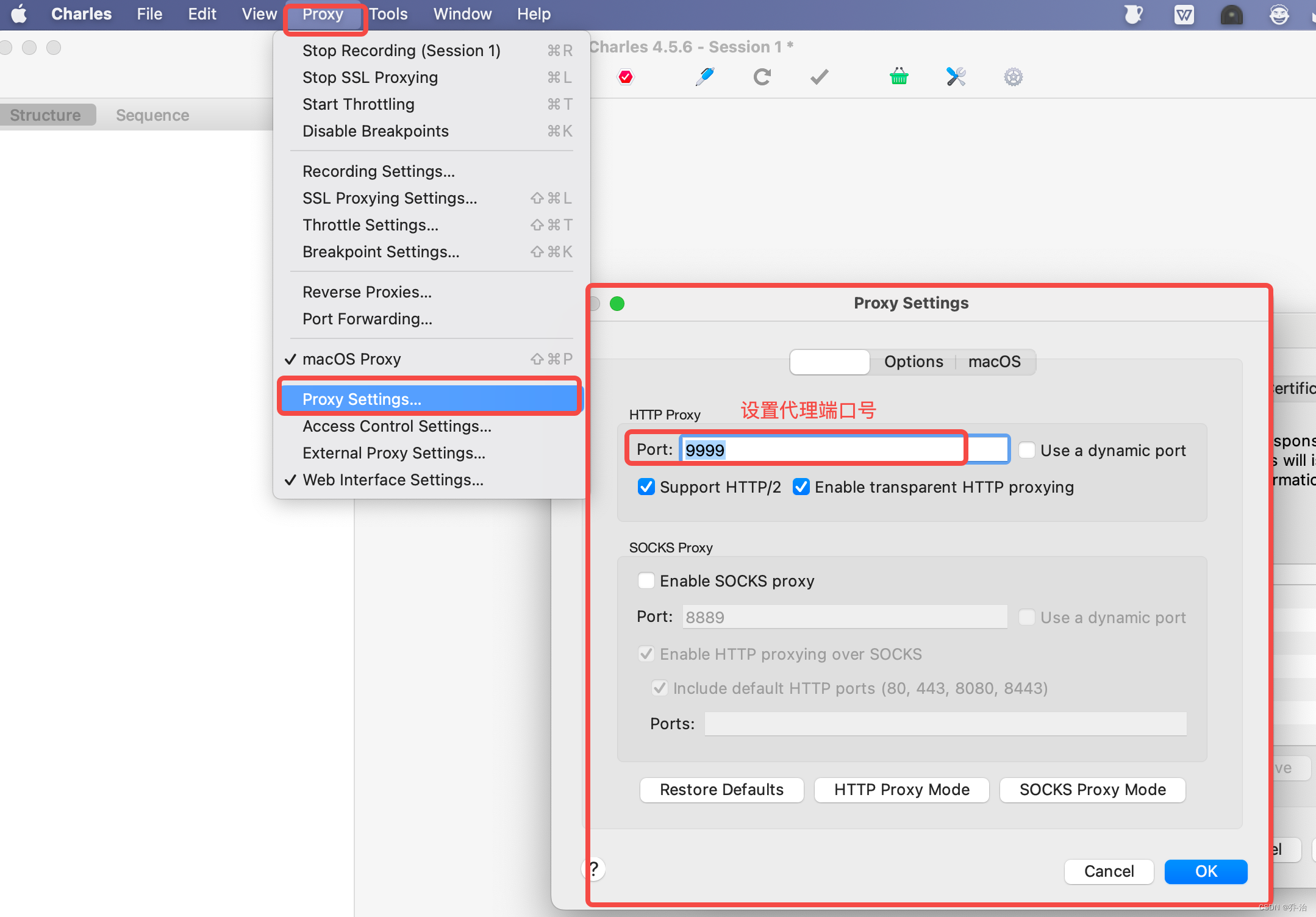Click the red SSL proxying toolbar icon

coord(626,77)
